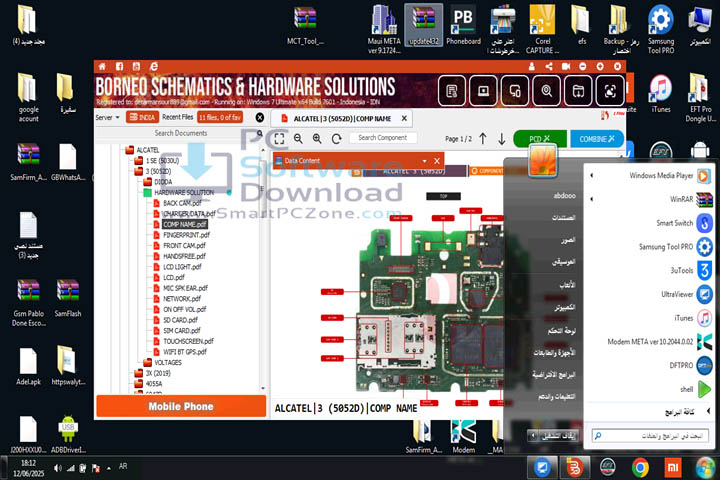Open the magnifier search header button
Viewport: 720px width, 480px height.
546,91
